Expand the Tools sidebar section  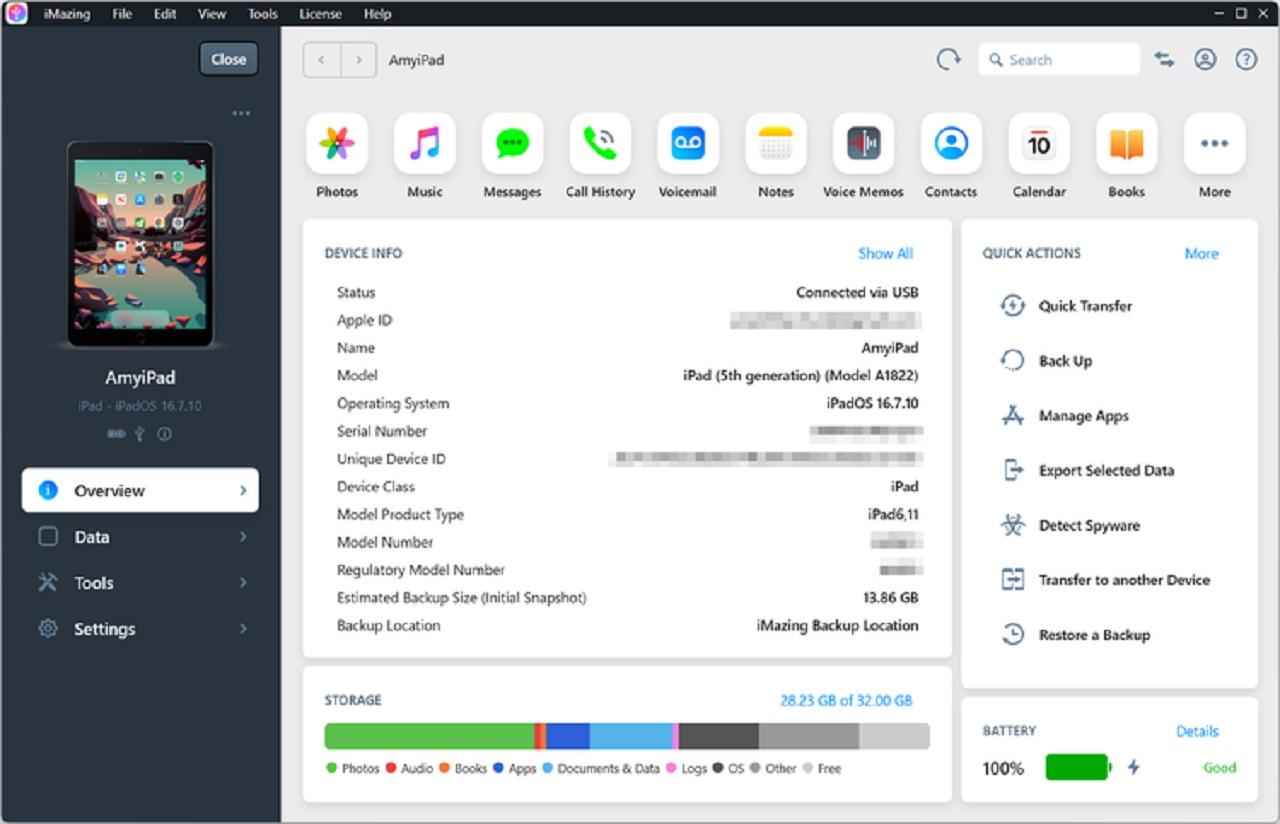(x=140, y=583)
